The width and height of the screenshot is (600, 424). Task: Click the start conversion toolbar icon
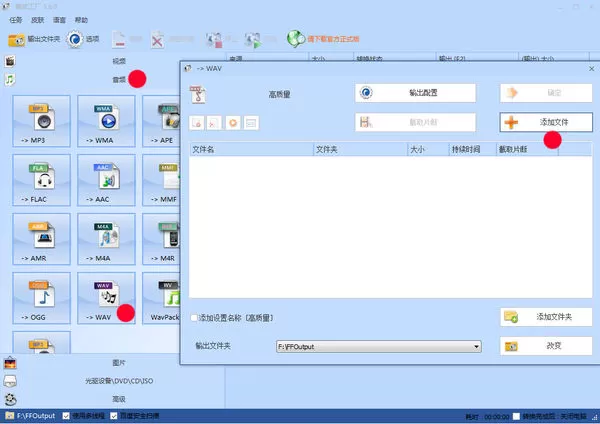[x=253, y=39]
